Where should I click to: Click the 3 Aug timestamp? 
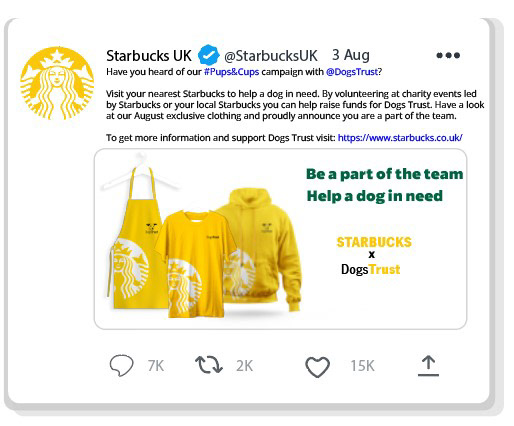point(351,55)
